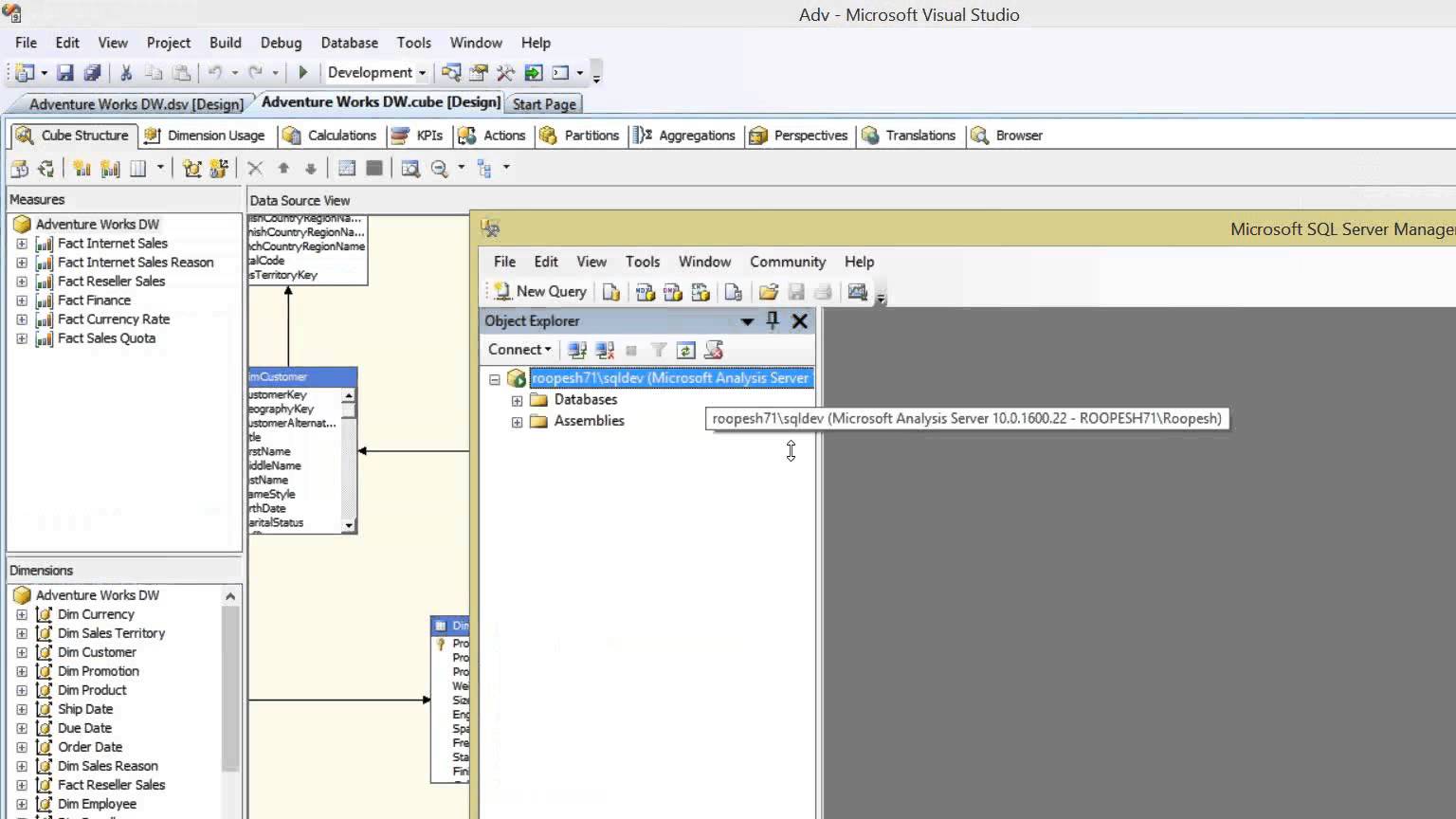Screen dimensions: 1456x819
Task: Click the New Query button in SSMS
Action: point(540,292)
